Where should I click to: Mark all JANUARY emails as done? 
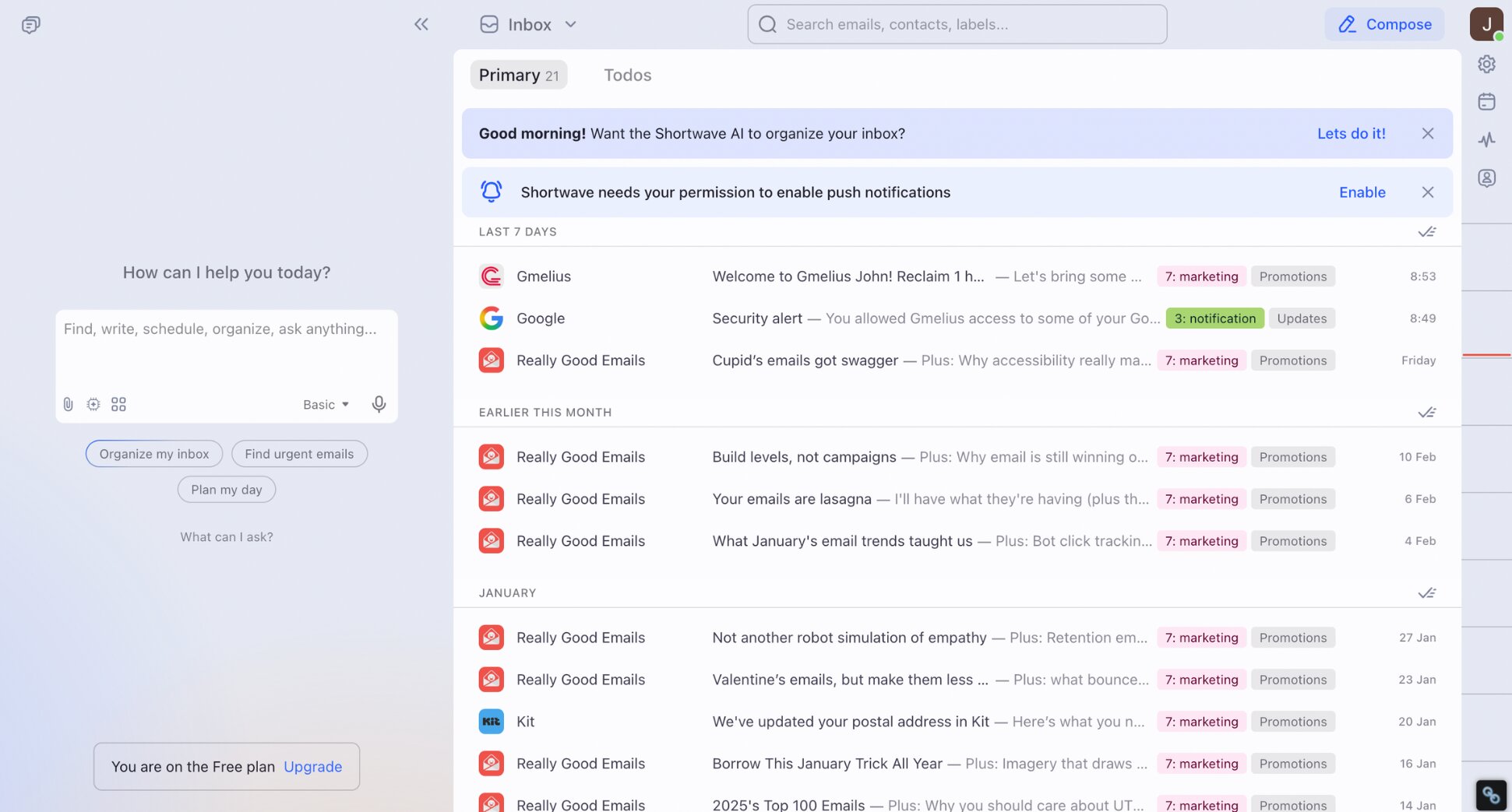tap(1428, 592)
